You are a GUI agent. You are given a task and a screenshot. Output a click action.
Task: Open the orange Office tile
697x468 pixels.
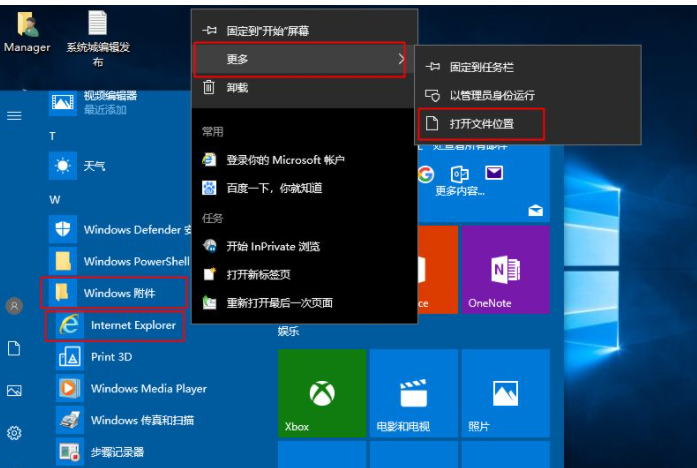click(x=437, y=269)
